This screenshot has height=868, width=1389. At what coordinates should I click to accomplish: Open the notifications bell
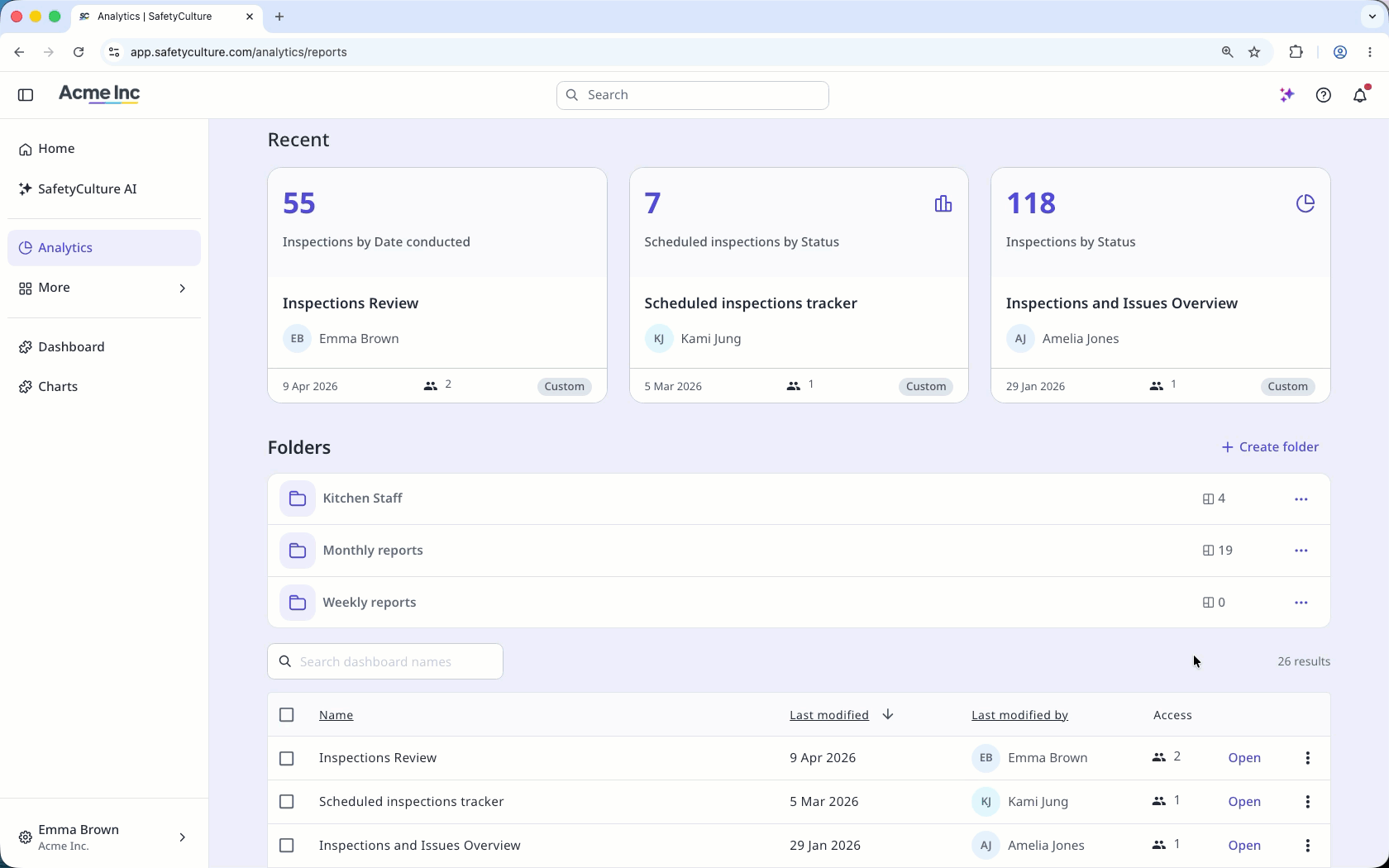(x=1360, y=95)
